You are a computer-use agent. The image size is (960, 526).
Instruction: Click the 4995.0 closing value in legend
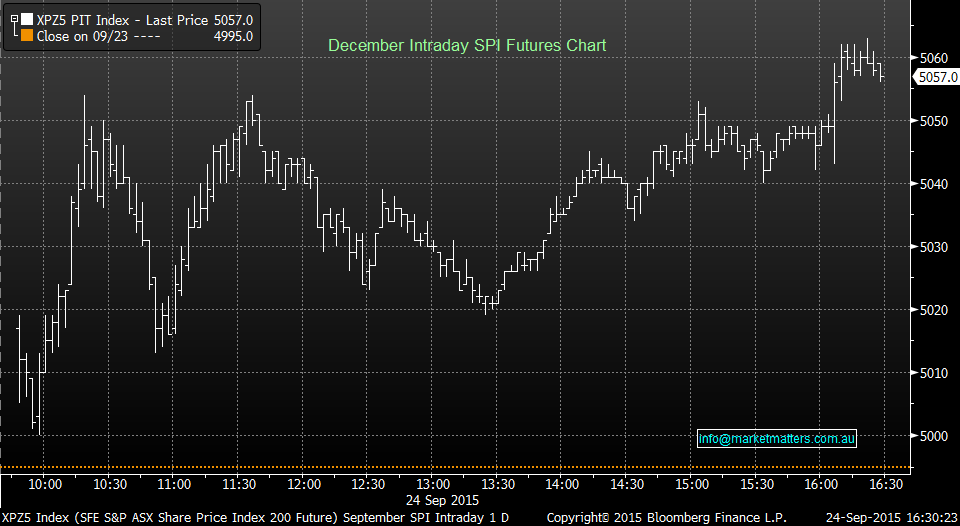pyautogui.click(x=233, y=36)
